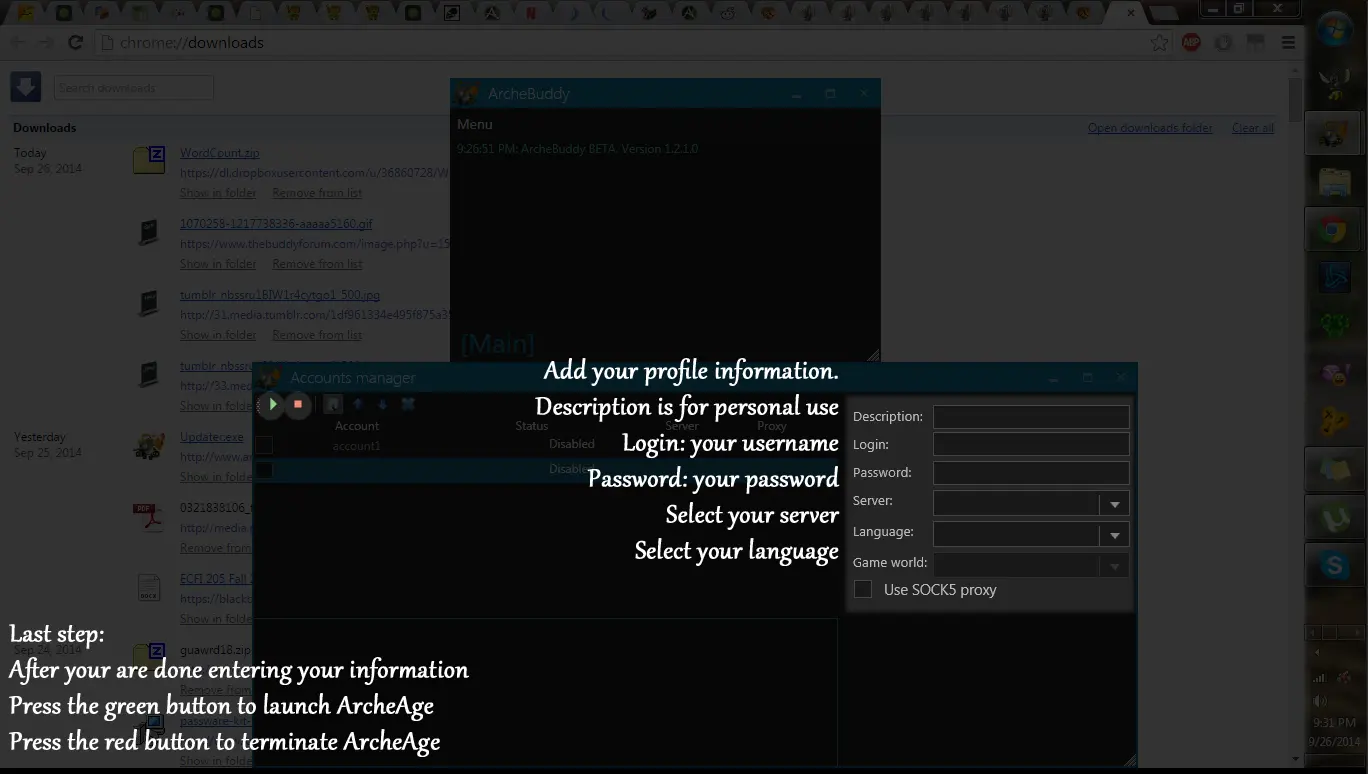1368x774 pixels.
Task: Click the uTorrent taskbar icon
Action: (x=1334, y=518)
